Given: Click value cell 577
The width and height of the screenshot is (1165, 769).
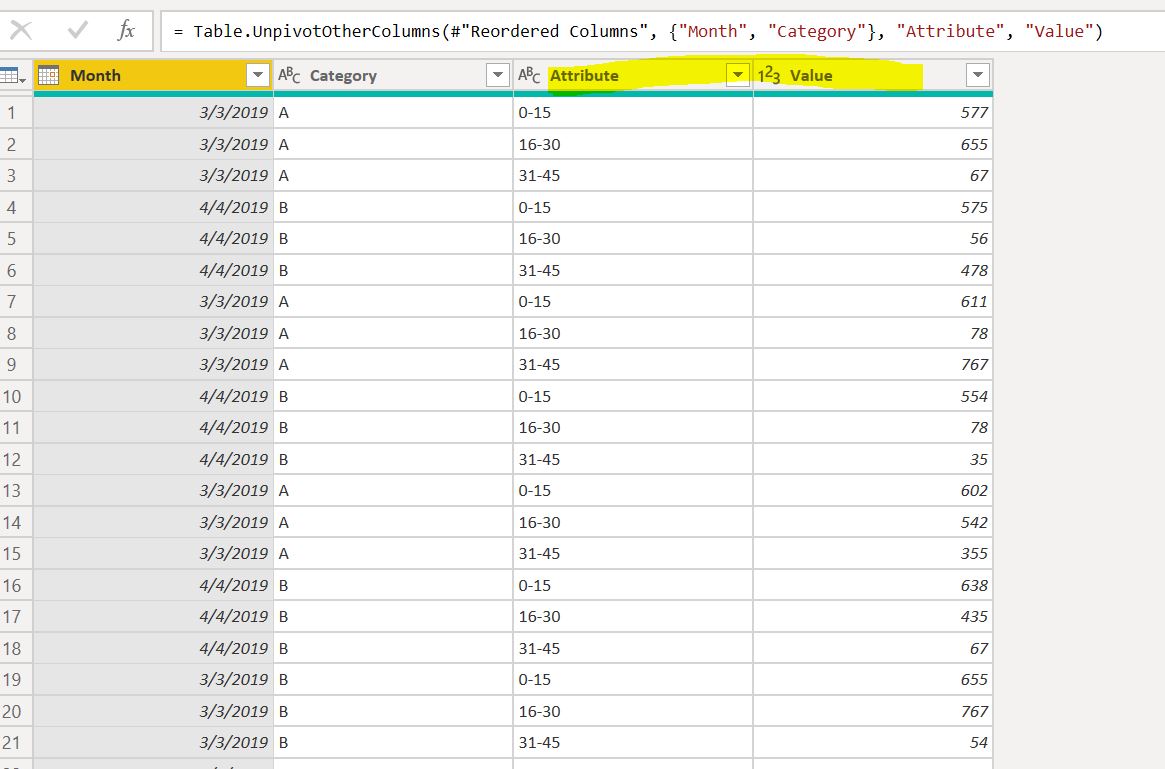Looking at the screenshot, I should click(873, 113).
